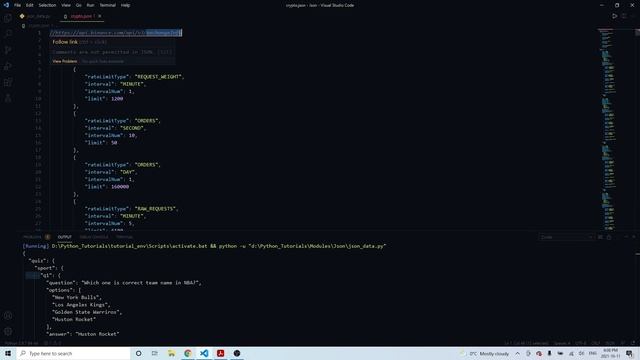Click the limit value 1200

pos(117,99)
